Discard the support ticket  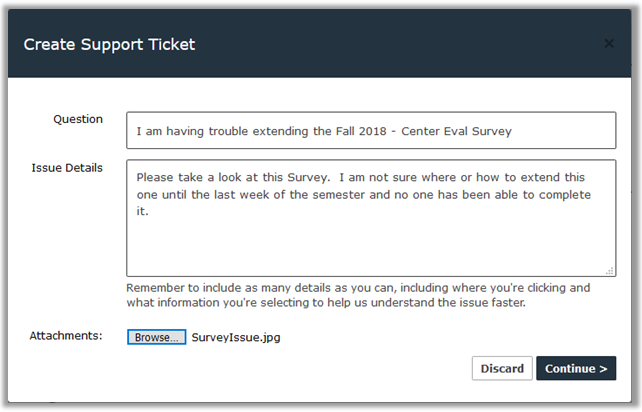tap(502, 368)
